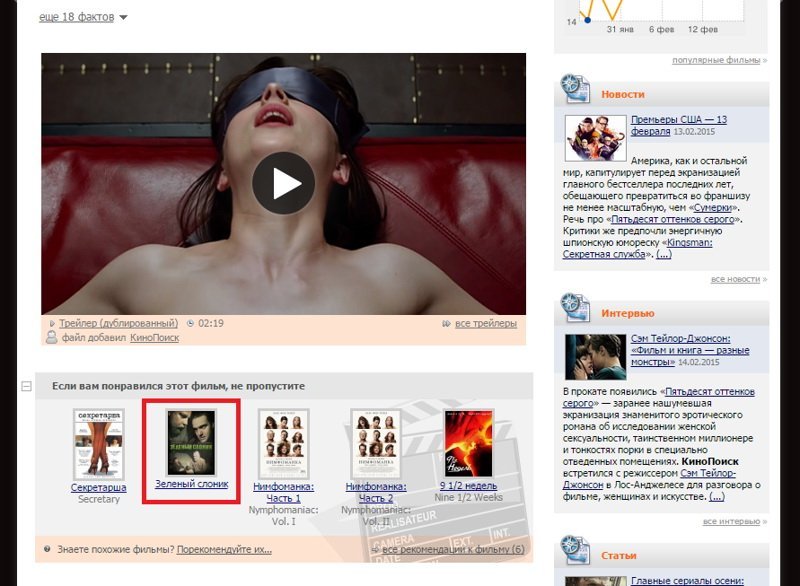
Task: Go to 'все новости' page
Action: (x=735, y=279)
